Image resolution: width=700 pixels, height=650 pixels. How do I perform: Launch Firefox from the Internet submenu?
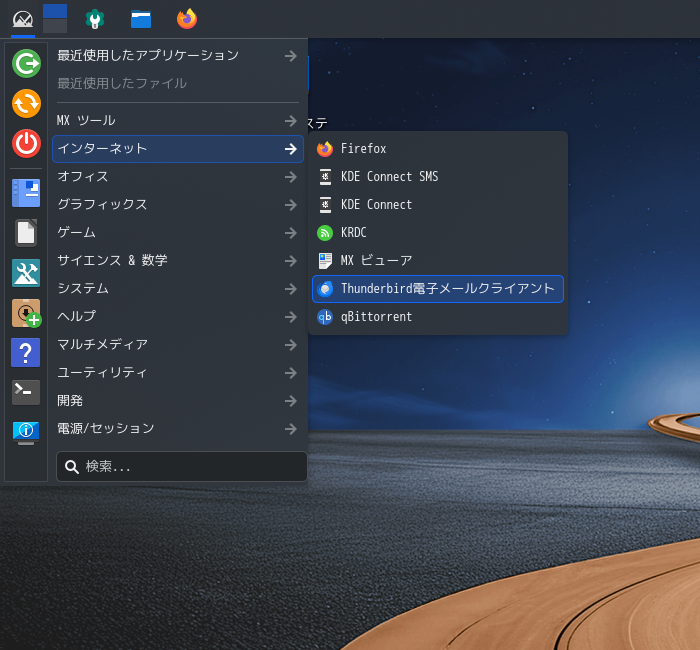pos(438,149)
